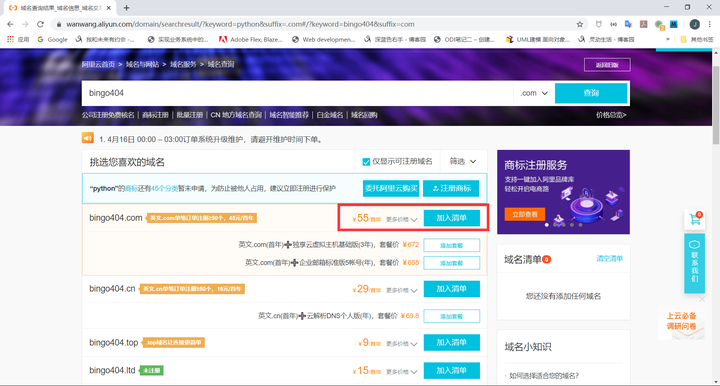This screenshot has height=386, width=720.
Task: Clear the domain list link
Action: [x=609, y=258]
